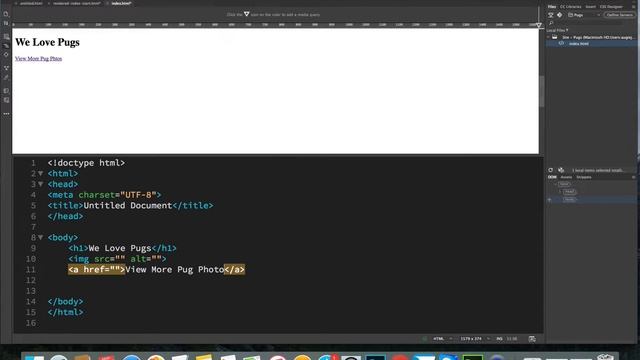Collapse the html node in DOM panel
The width and height of the screenshot is (640, 360).
pos(555,184)
